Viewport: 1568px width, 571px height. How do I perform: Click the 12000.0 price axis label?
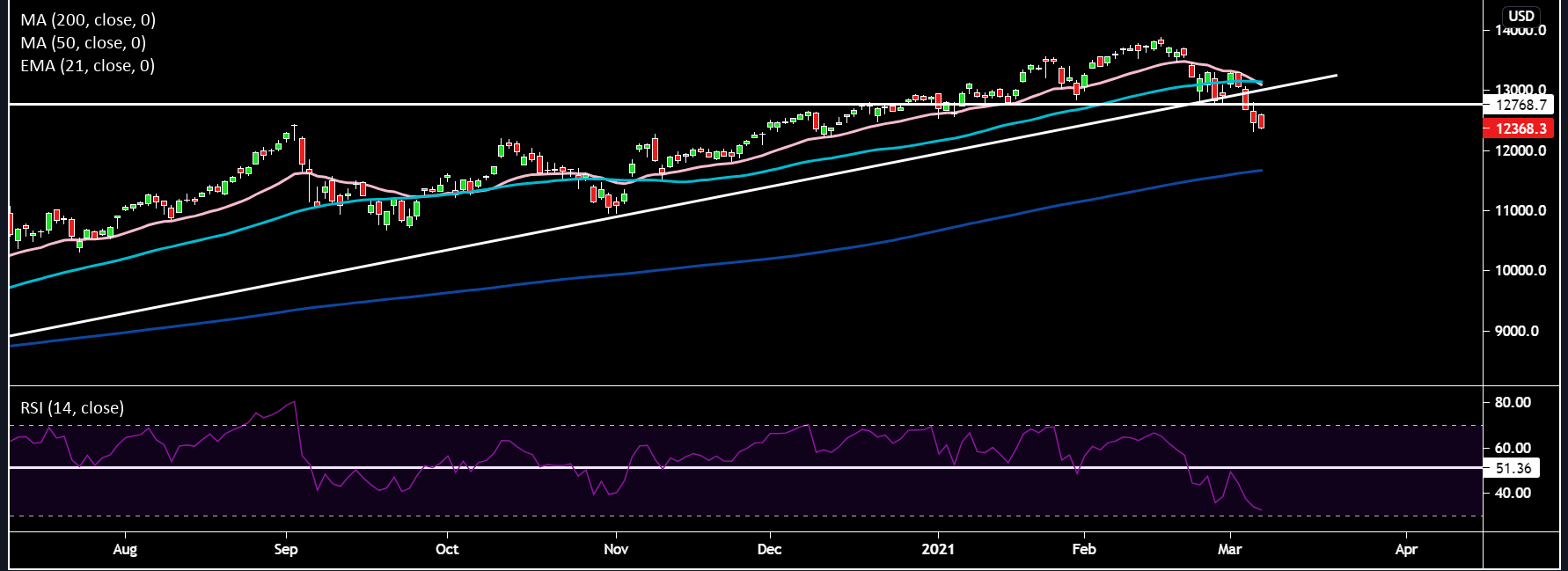click(1520, 150)
